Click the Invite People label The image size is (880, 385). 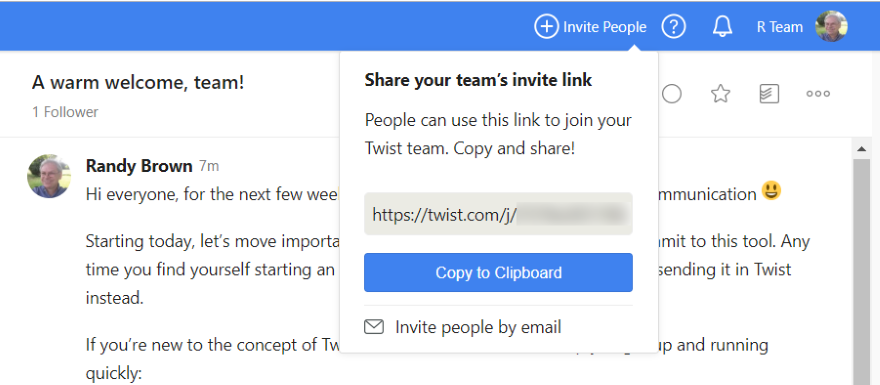click(x=605, y=27)
